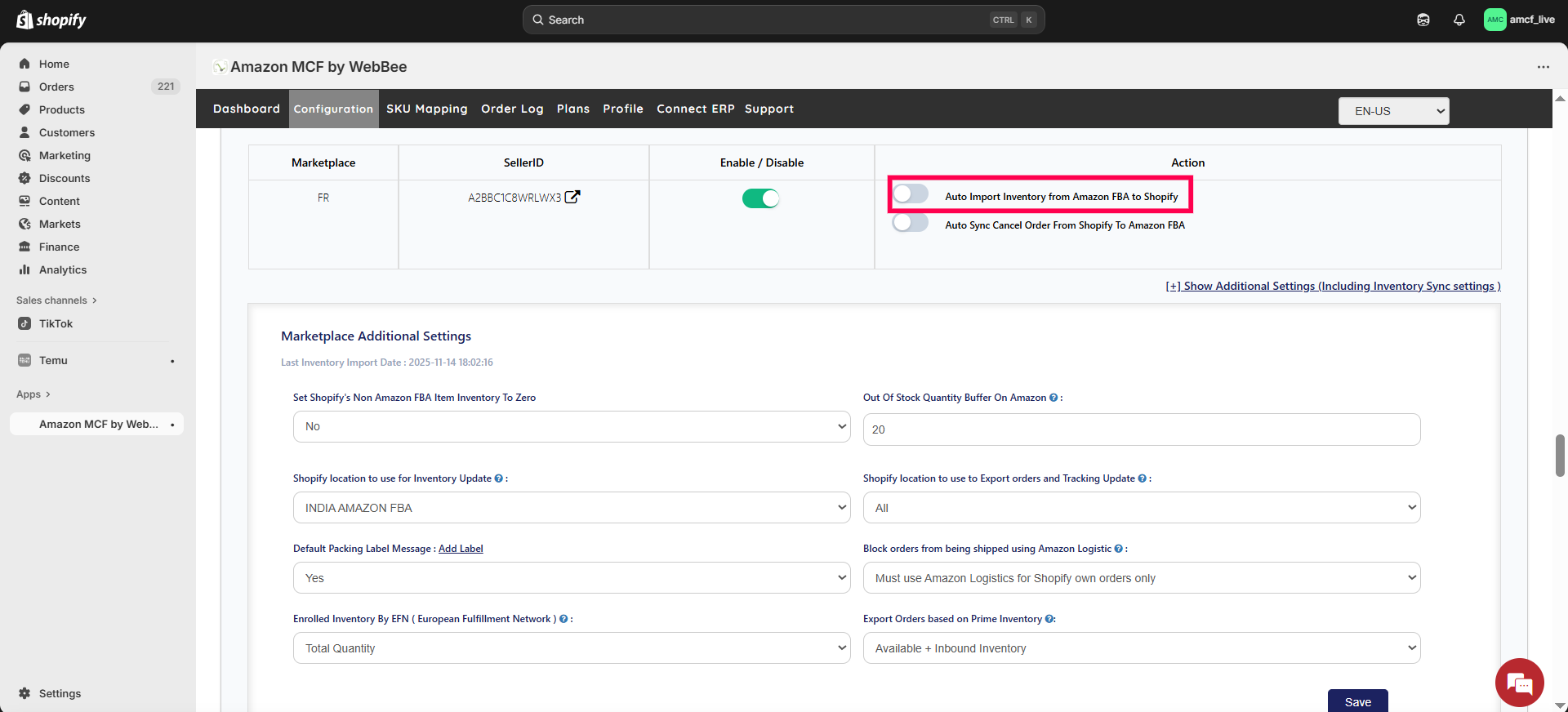Viewport: 1568px width, 712px height.
Task: Open SellerID external link icon
Action: [x=572, y=197]
